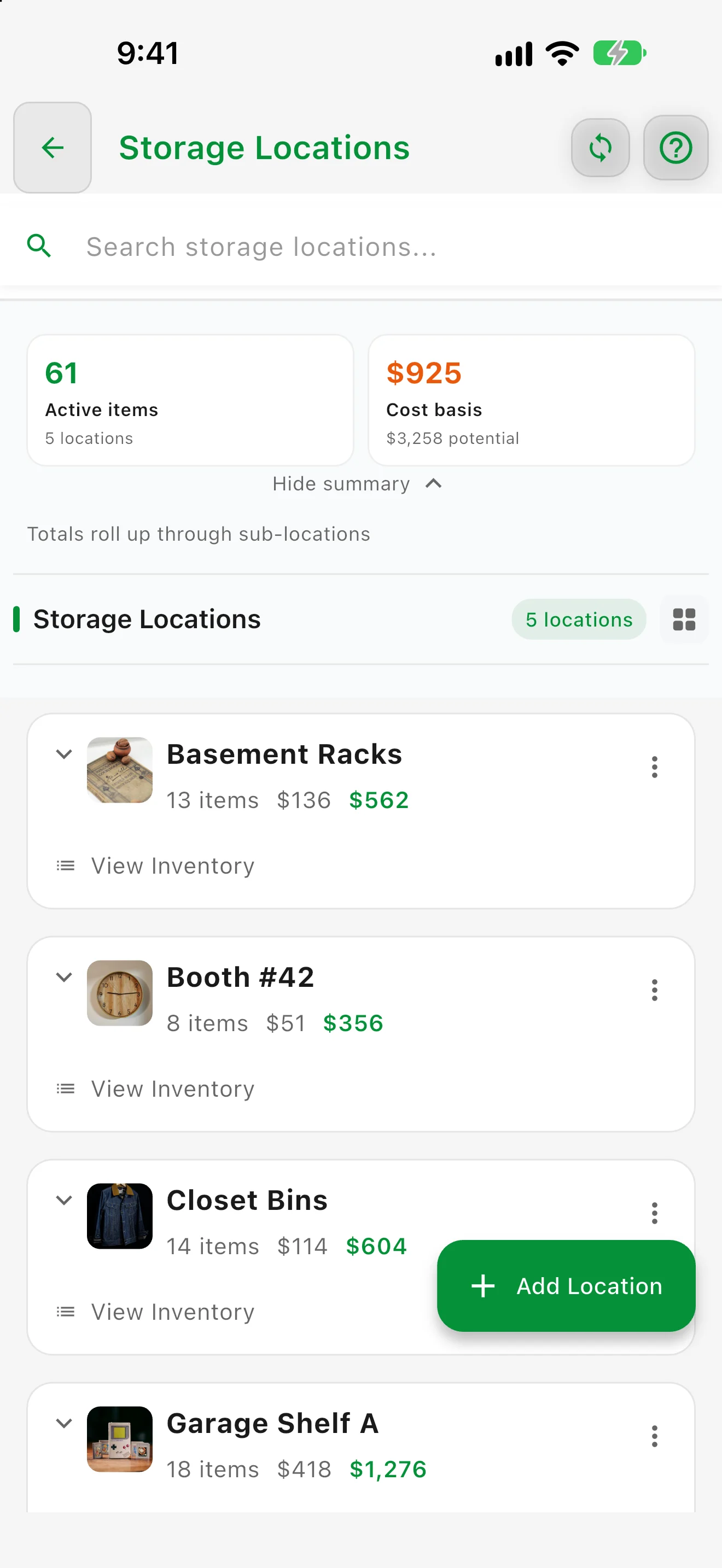Expand Basement Racks sub-locations chevron
Viewport: 722px width, 1568px height.
[64, 754]
